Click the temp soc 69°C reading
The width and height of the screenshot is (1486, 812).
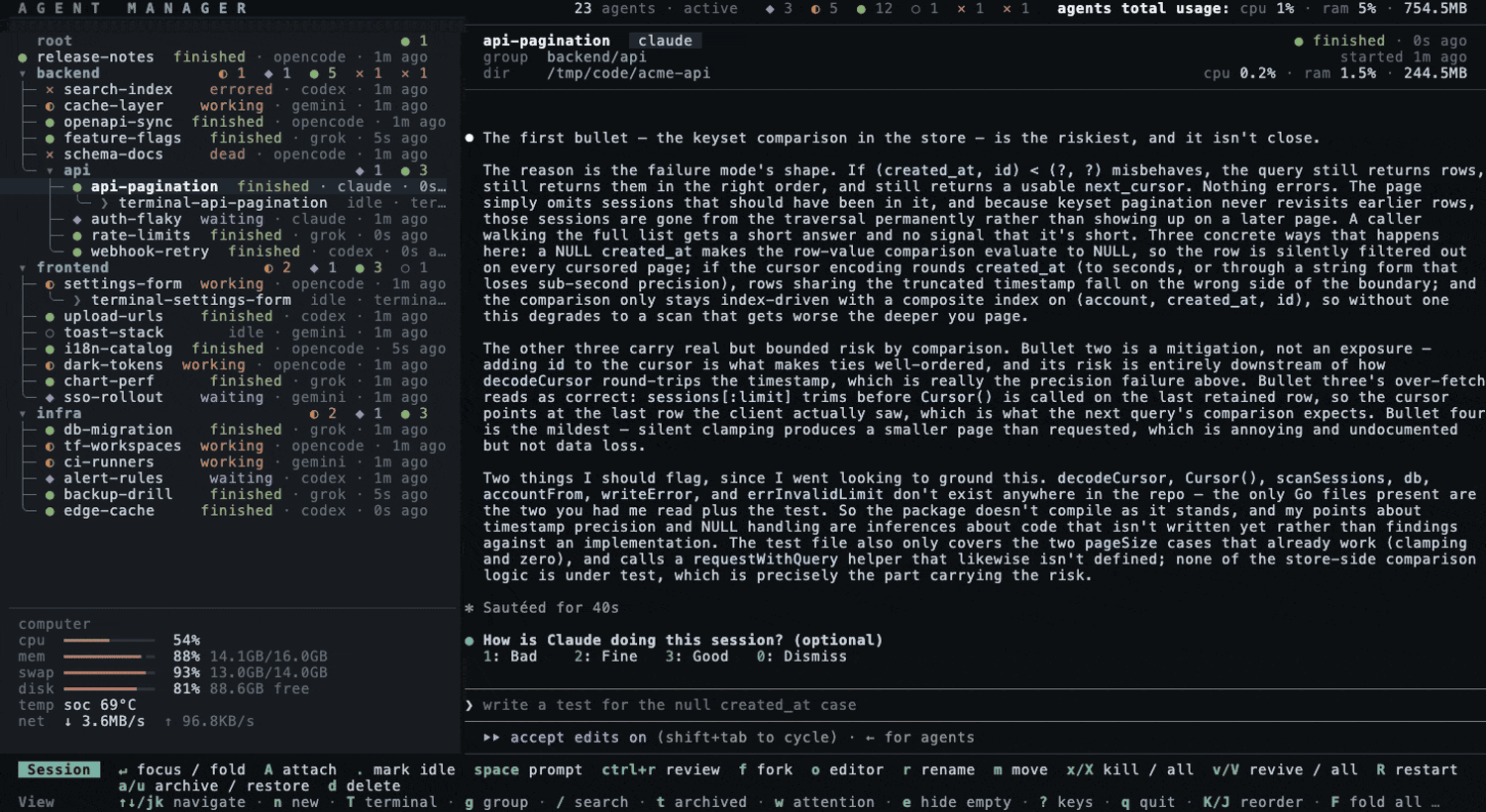77,705
